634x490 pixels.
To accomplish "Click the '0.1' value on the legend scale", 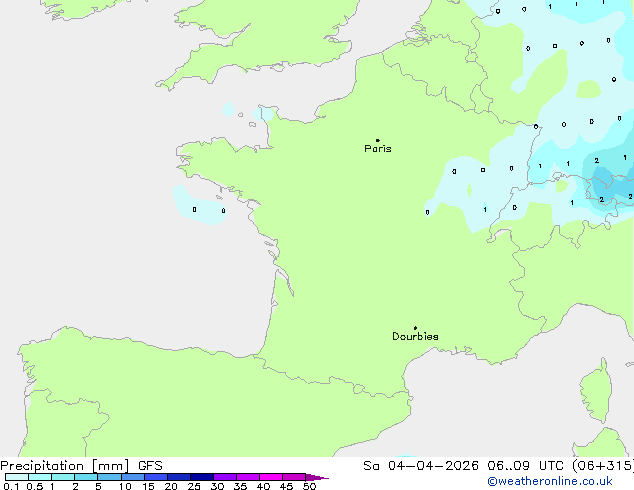I will point(10,486).
